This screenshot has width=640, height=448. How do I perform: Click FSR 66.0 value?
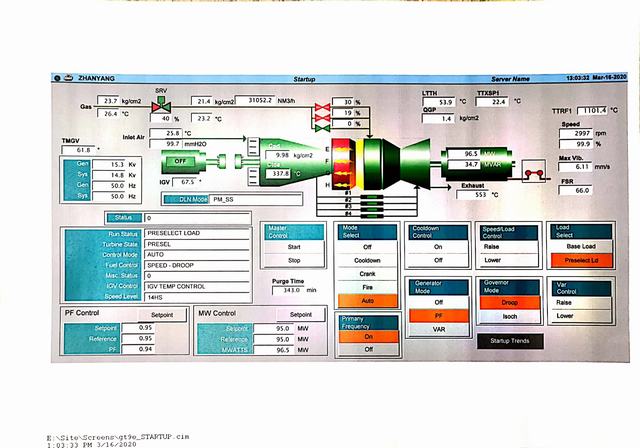coord(576,191)
